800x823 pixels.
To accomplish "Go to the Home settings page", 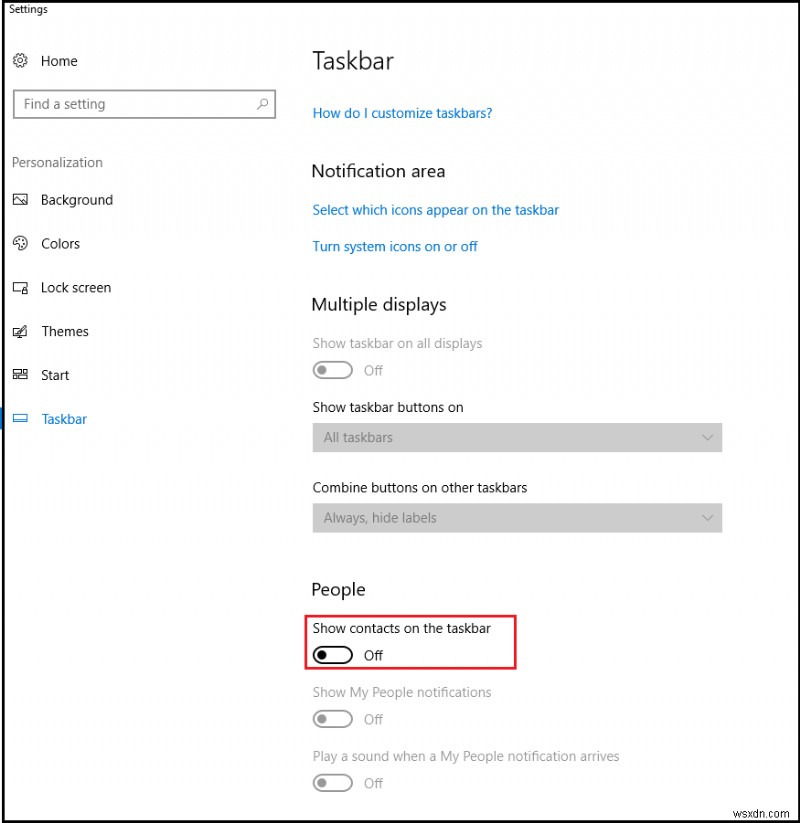I will click(58, 60).
